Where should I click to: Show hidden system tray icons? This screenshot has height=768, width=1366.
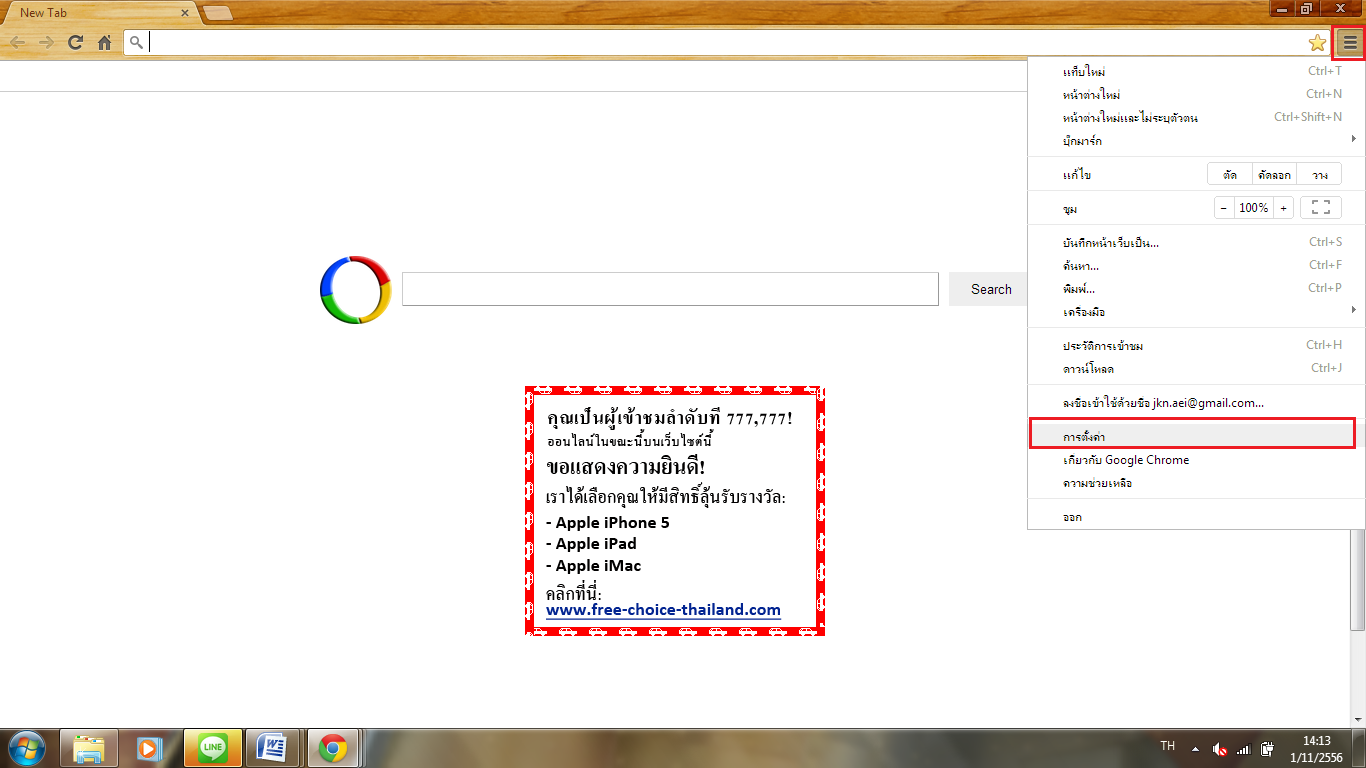(1195, 748)
